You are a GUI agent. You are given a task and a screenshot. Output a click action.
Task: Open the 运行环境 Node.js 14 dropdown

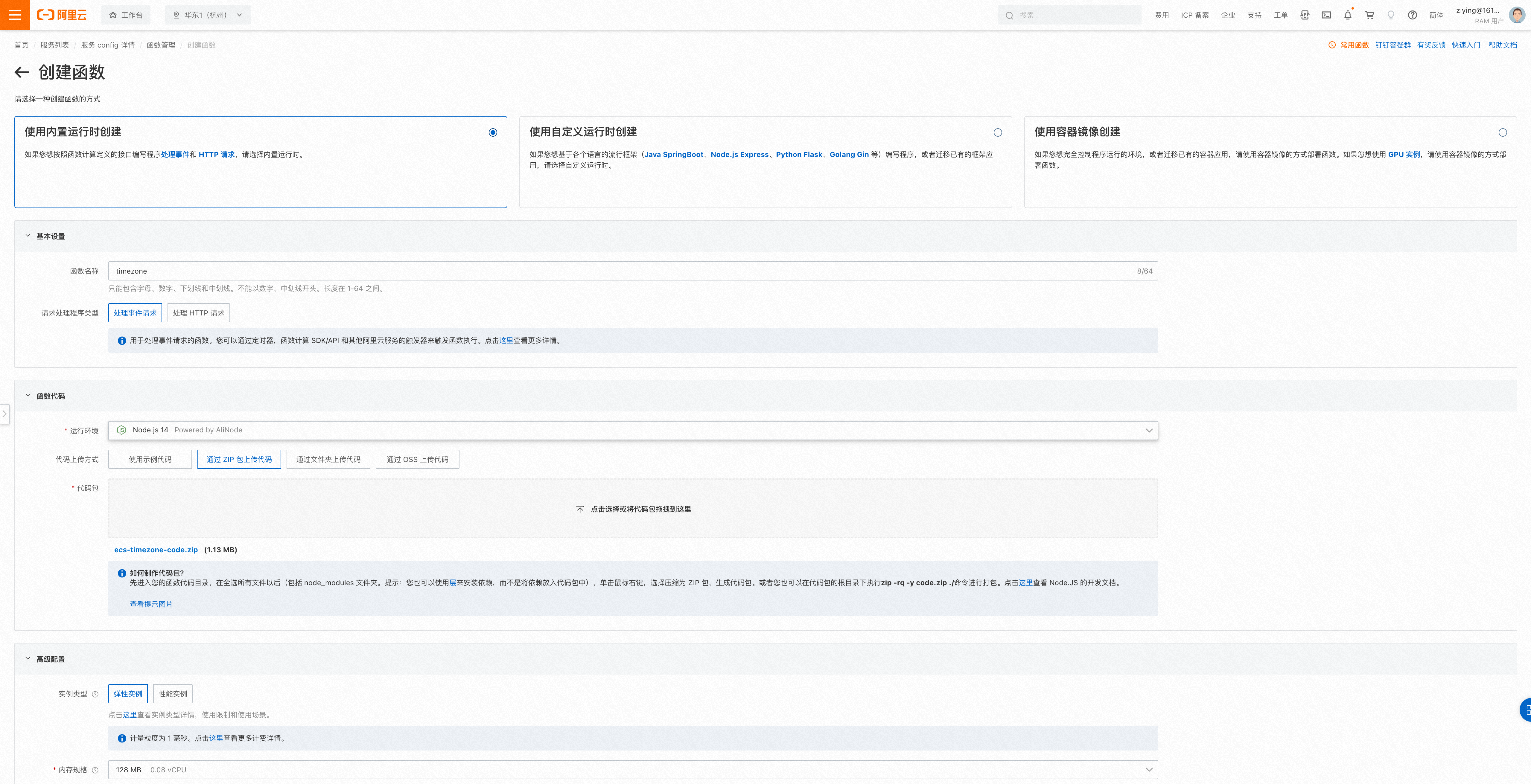pyautogui.click(x=632, y=430)
